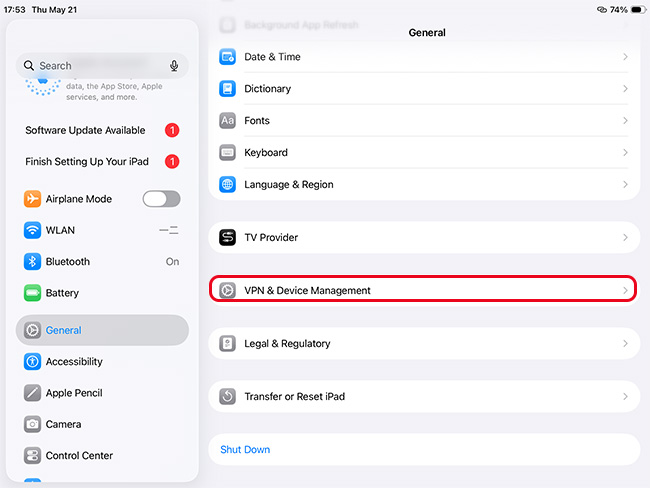Tap the microphone dictation icon in search
The height and width of the screenshot is (488, 650).
[x=174, y=66]
